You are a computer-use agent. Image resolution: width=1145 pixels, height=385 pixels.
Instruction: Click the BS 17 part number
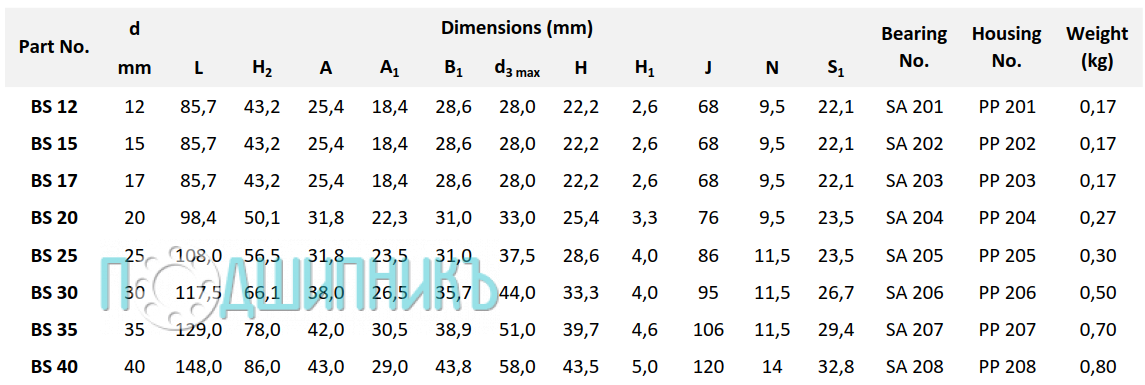54,180
